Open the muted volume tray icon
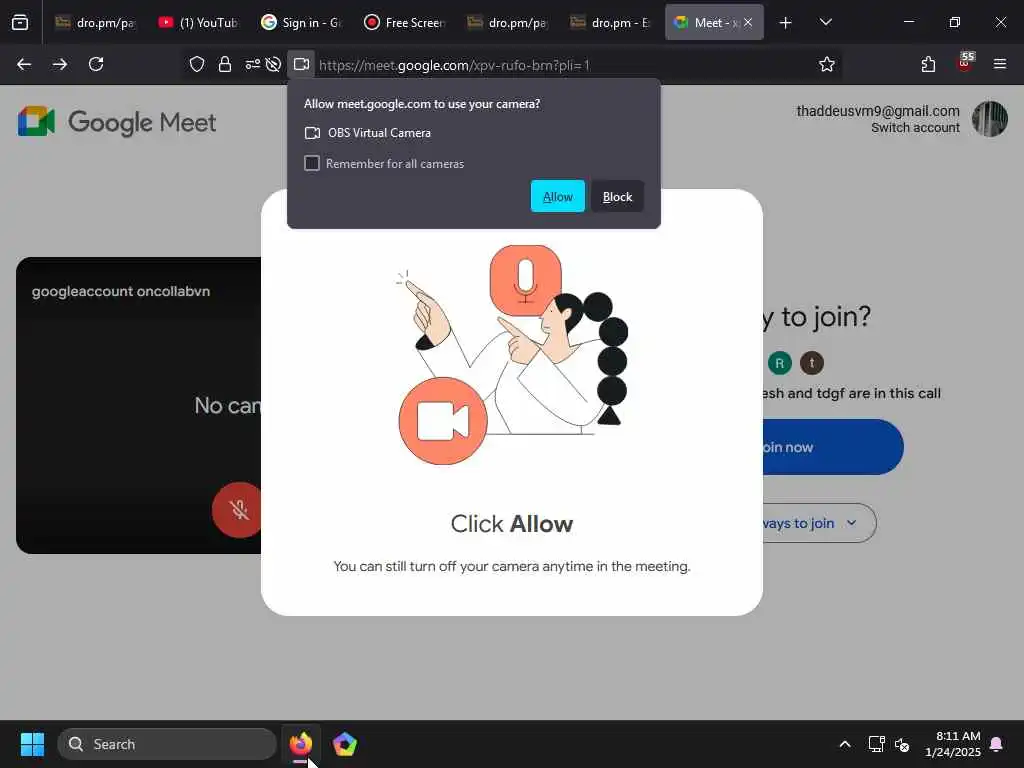 903,744
